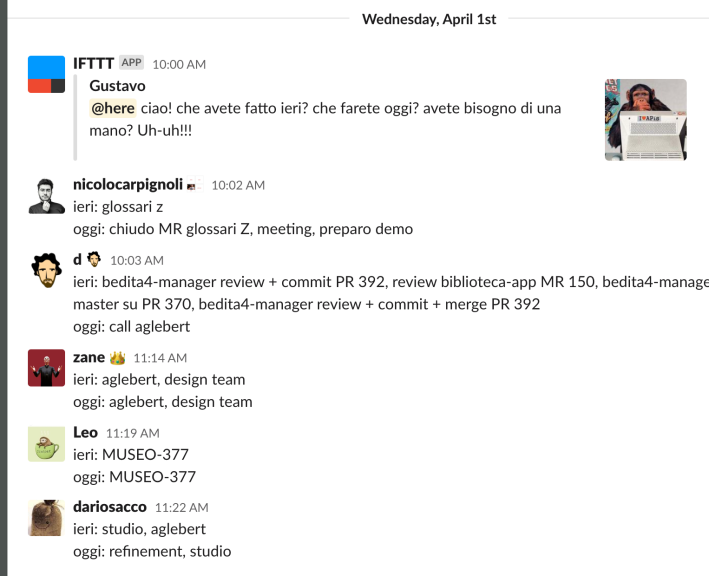709x576 pixels.
Task: Click the status emoji beside nicolocarpignoli
Action: click(x=194, y=185)
